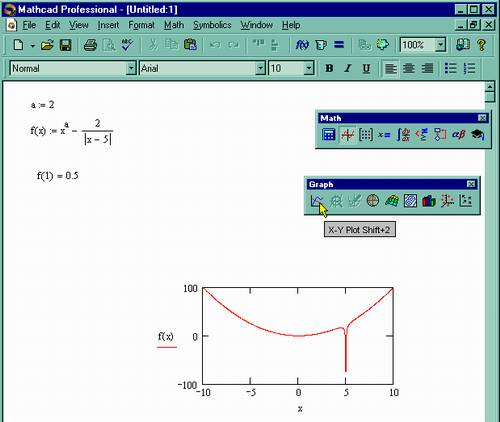
Task: Open the View menu
Action: click(79, 25)
